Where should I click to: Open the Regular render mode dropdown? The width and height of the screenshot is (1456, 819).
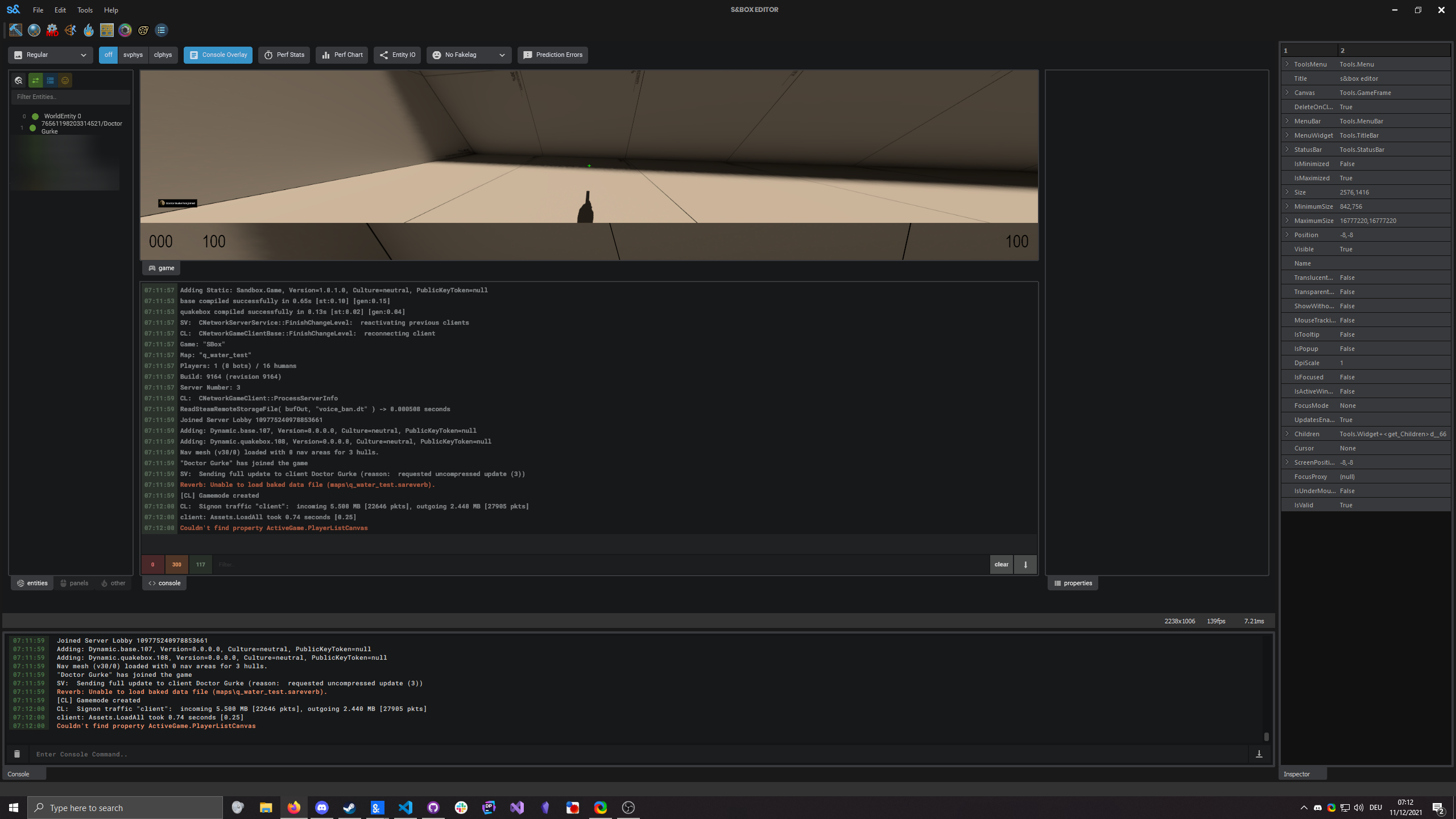point(51,55)
